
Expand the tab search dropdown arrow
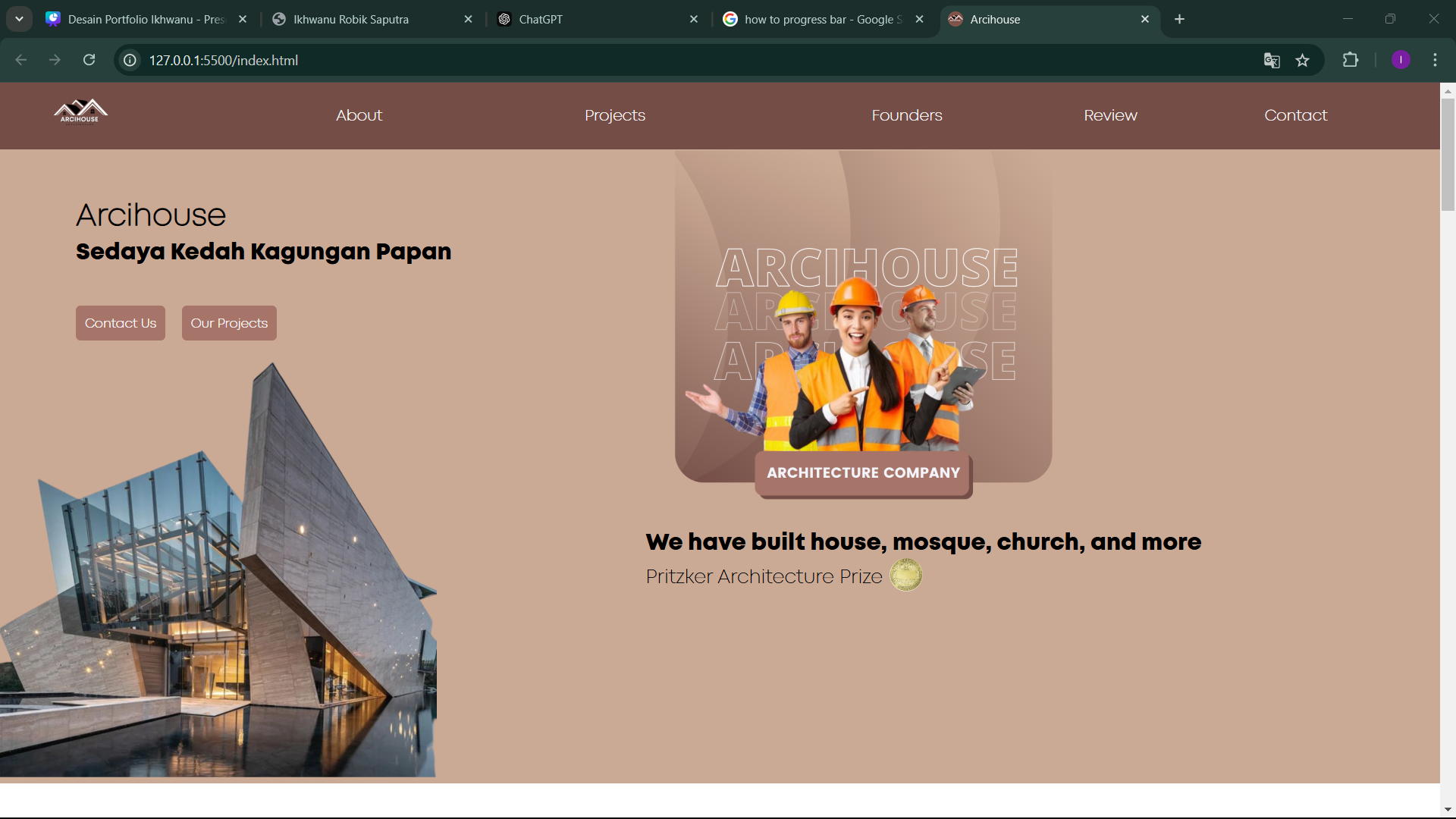(x=19, y=19)
